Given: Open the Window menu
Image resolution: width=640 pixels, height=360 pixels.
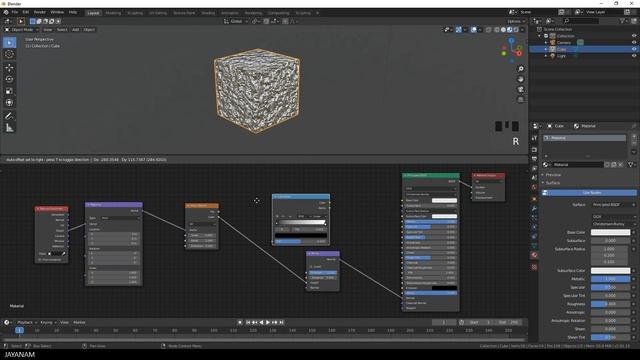Looking at the screenshot, I should [57, 13].
